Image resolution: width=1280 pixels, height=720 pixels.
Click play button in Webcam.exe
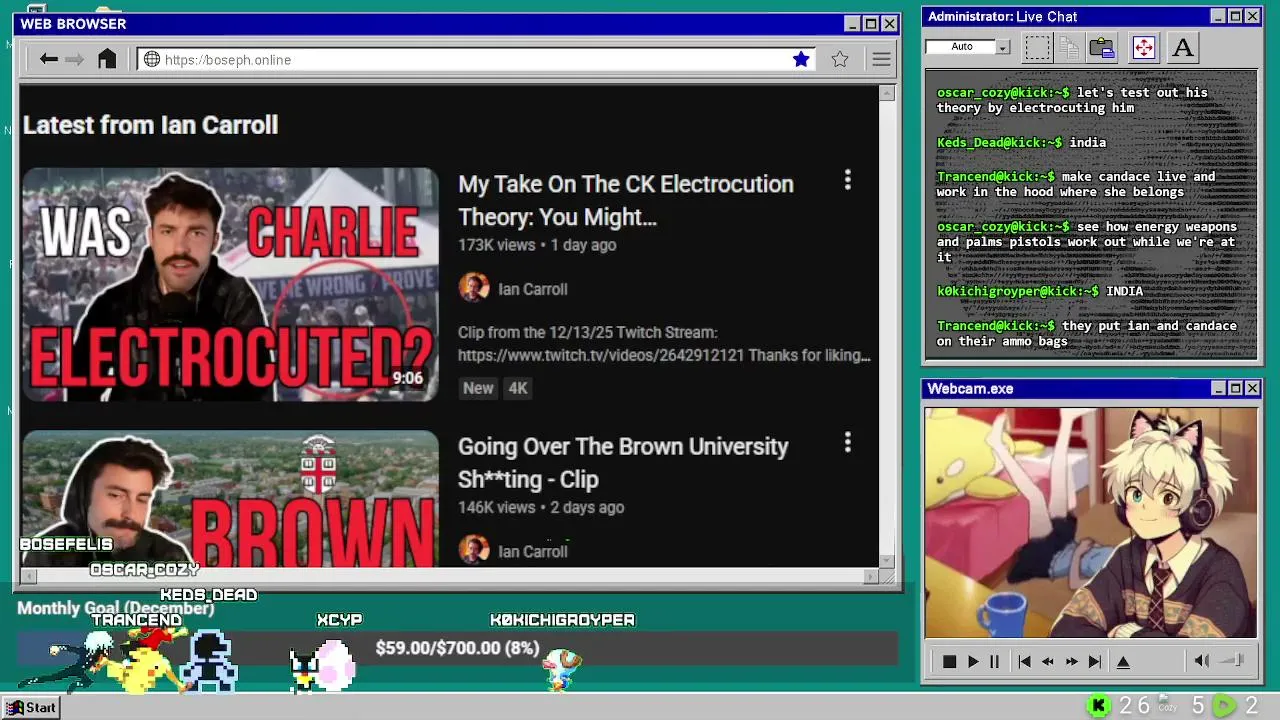click(x=973, y=662)
